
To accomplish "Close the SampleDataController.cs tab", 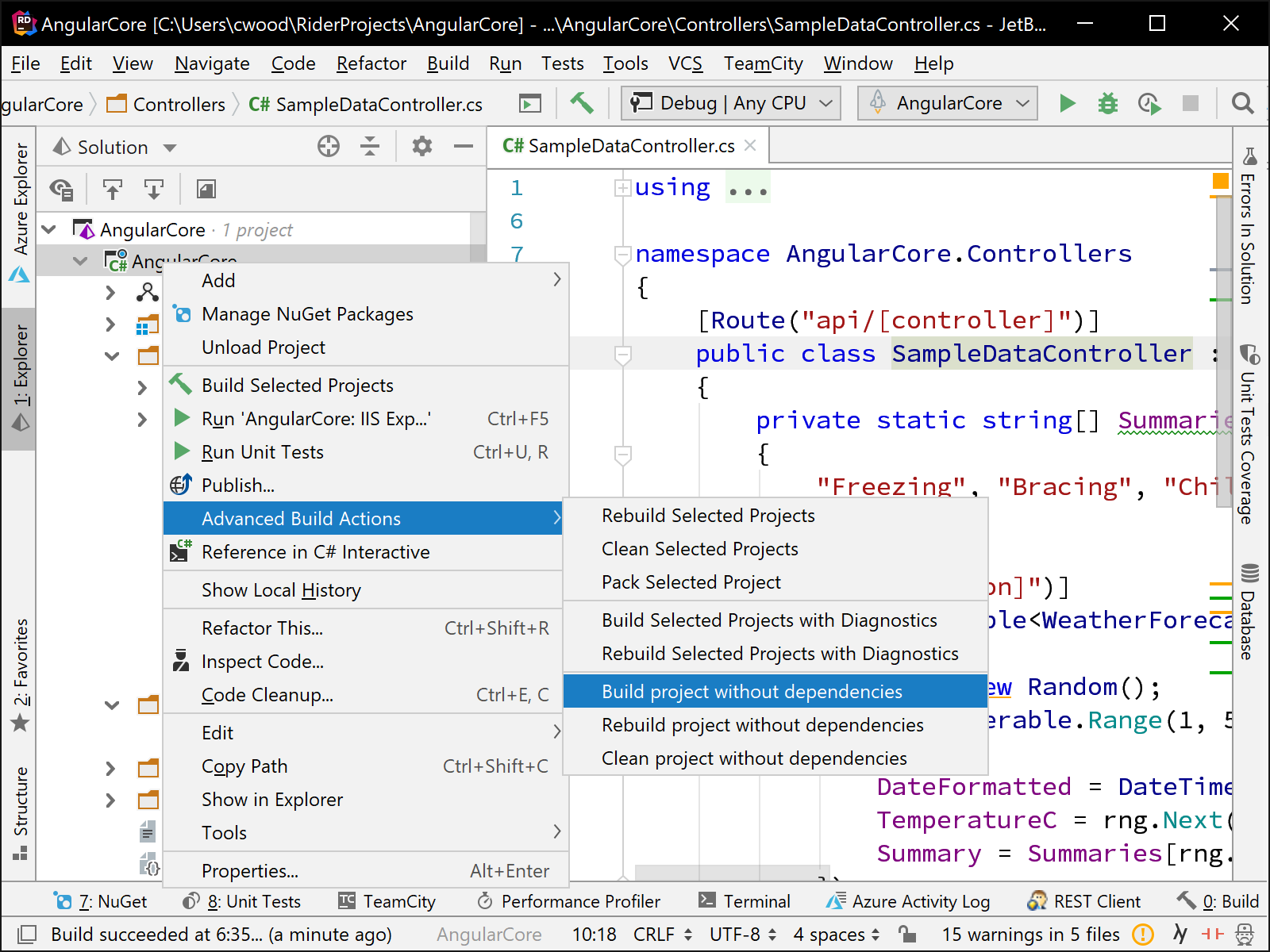I will click(750, 146).
